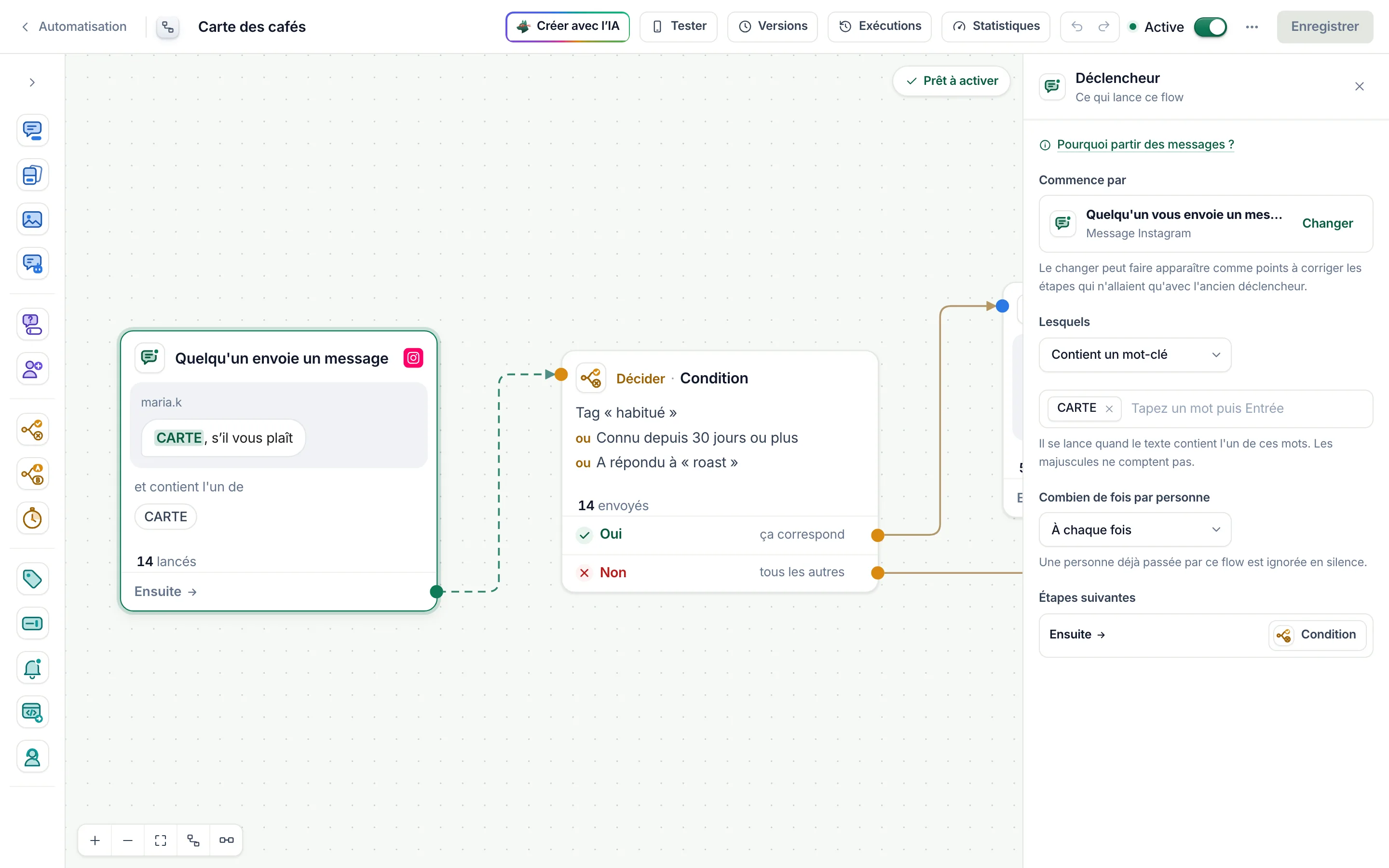Choose the notification bell icon in sidebar
The image size is (1389, 868).
[32, 668]
